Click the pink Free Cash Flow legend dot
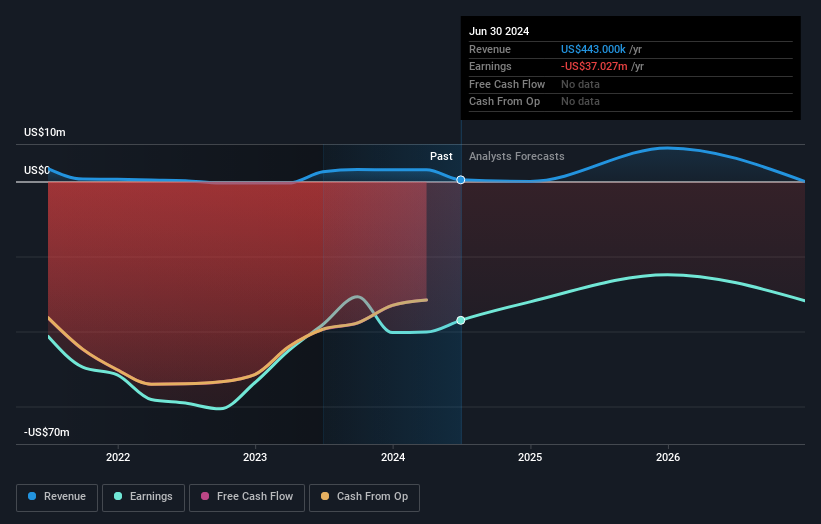The width and height of the screenshot is (821, 524). click(x=205, y=496)
